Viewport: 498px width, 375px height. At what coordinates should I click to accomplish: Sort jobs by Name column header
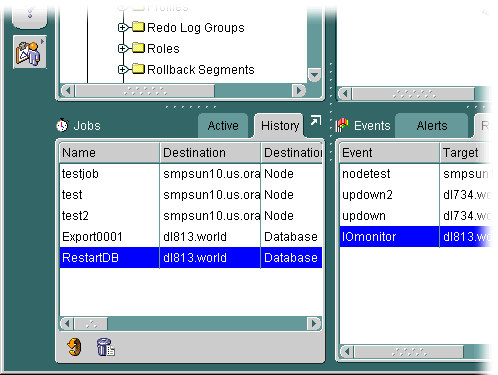(109, 153)
